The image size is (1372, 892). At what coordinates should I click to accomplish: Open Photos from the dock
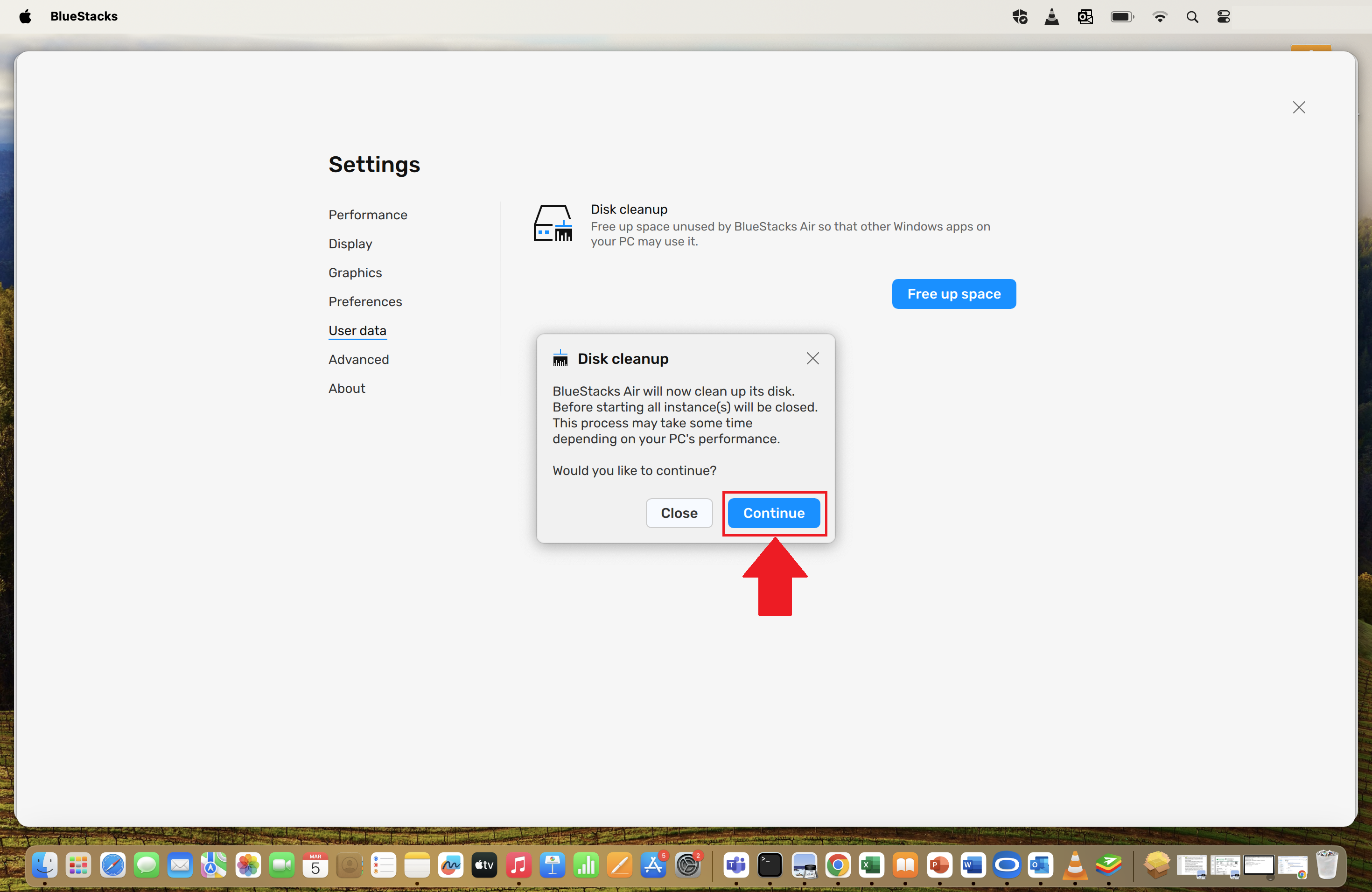click(248, 865)
